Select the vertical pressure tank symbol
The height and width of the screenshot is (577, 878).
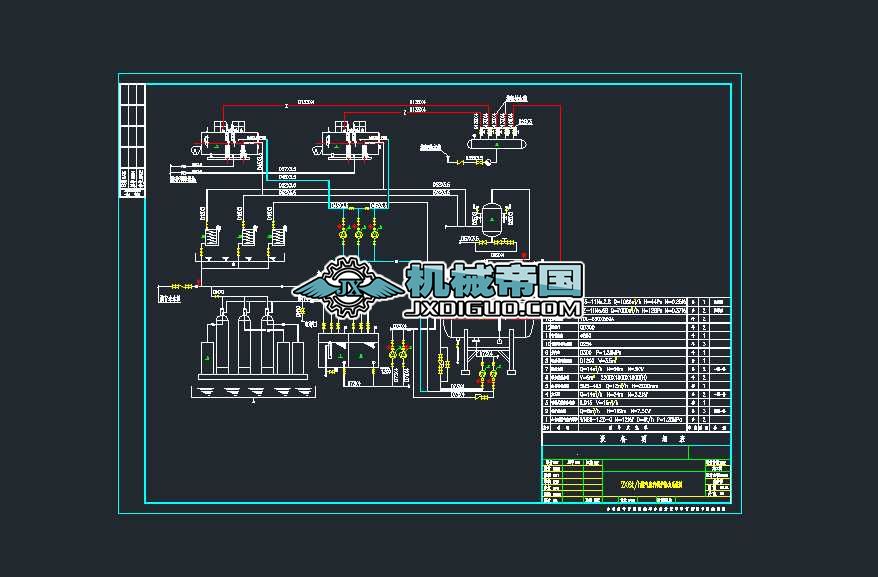492,217
